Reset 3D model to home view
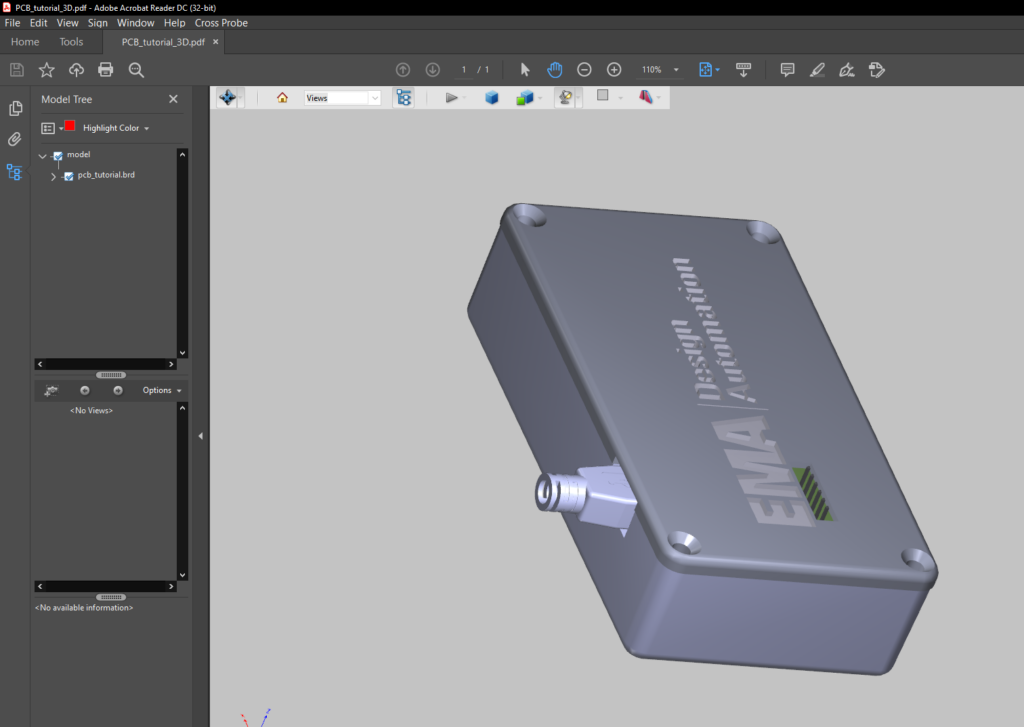This screenshot has width=1024, height=727. coord(282,97)
